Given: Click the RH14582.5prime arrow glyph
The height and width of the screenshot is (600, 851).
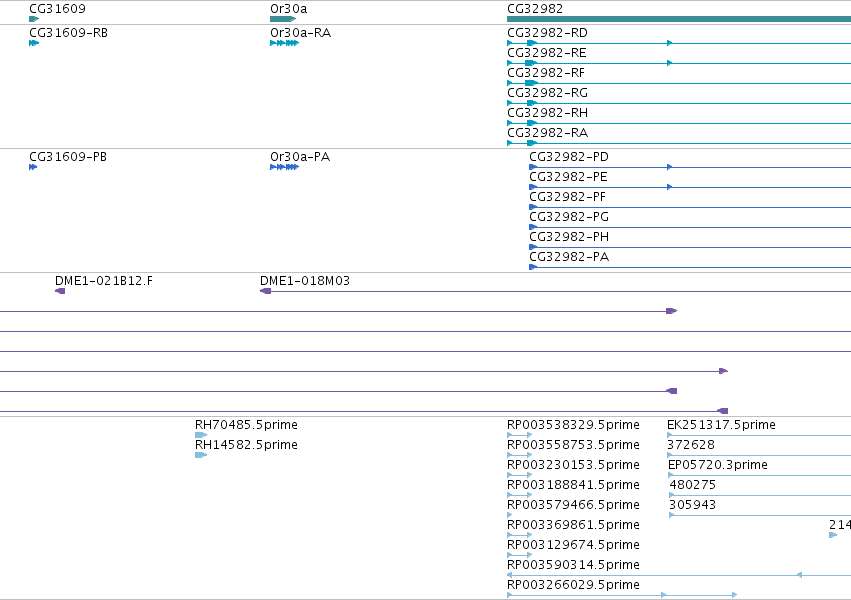Looking at the screenshot, I should coord(201,455).
